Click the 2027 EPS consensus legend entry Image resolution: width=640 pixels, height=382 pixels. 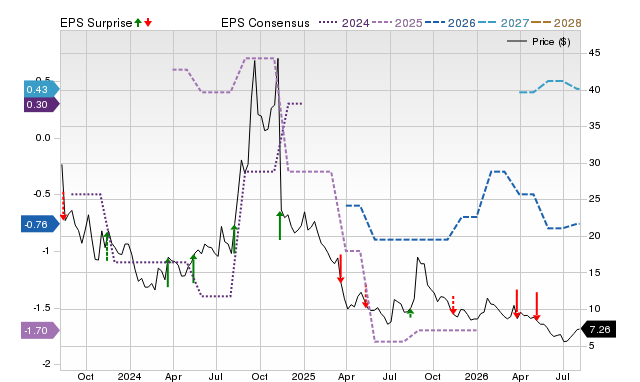503,23
